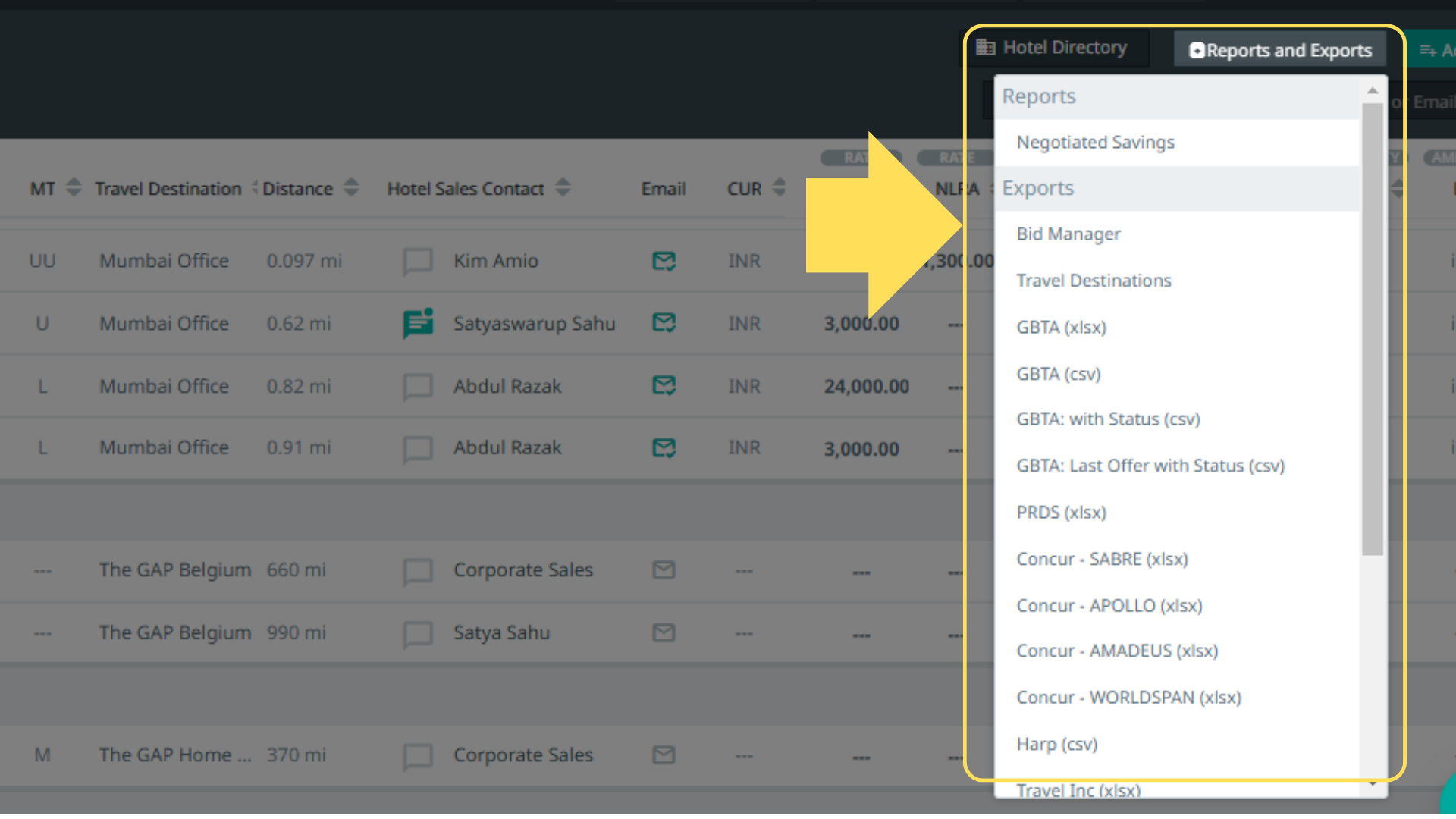The image size is (1456, 819).
Task: Open Hotel Directory building icon
Action: (986, 48)
